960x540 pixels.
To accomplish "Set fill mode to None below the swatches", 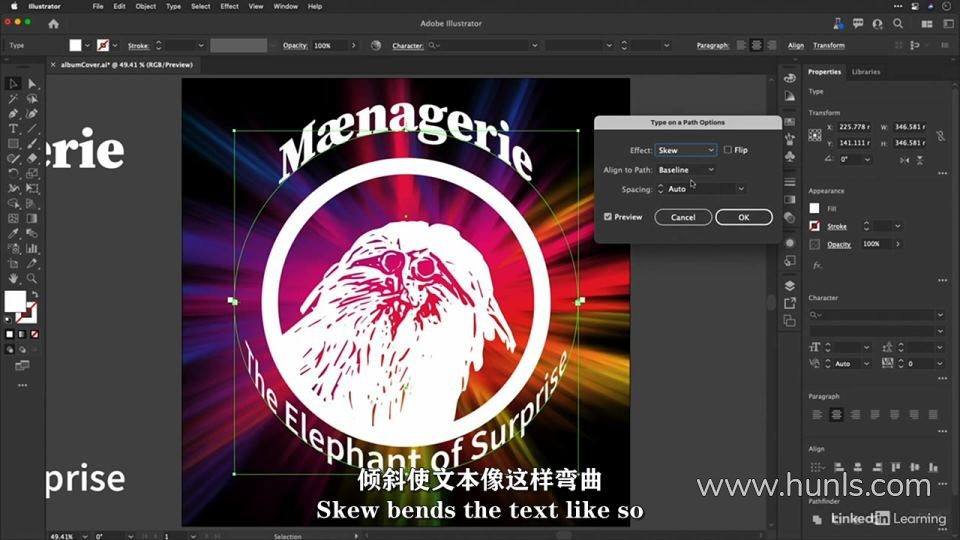I will [34, 334].
